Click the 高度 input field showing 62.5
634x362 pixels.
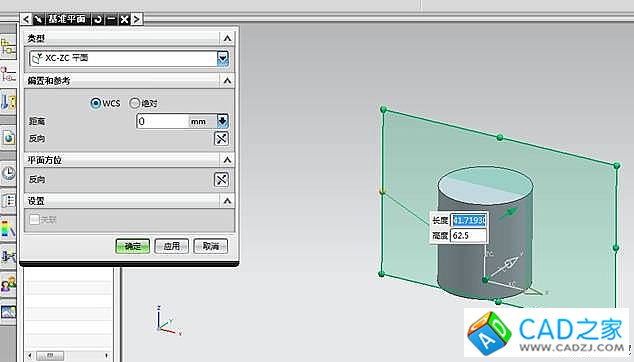(468, 235)
